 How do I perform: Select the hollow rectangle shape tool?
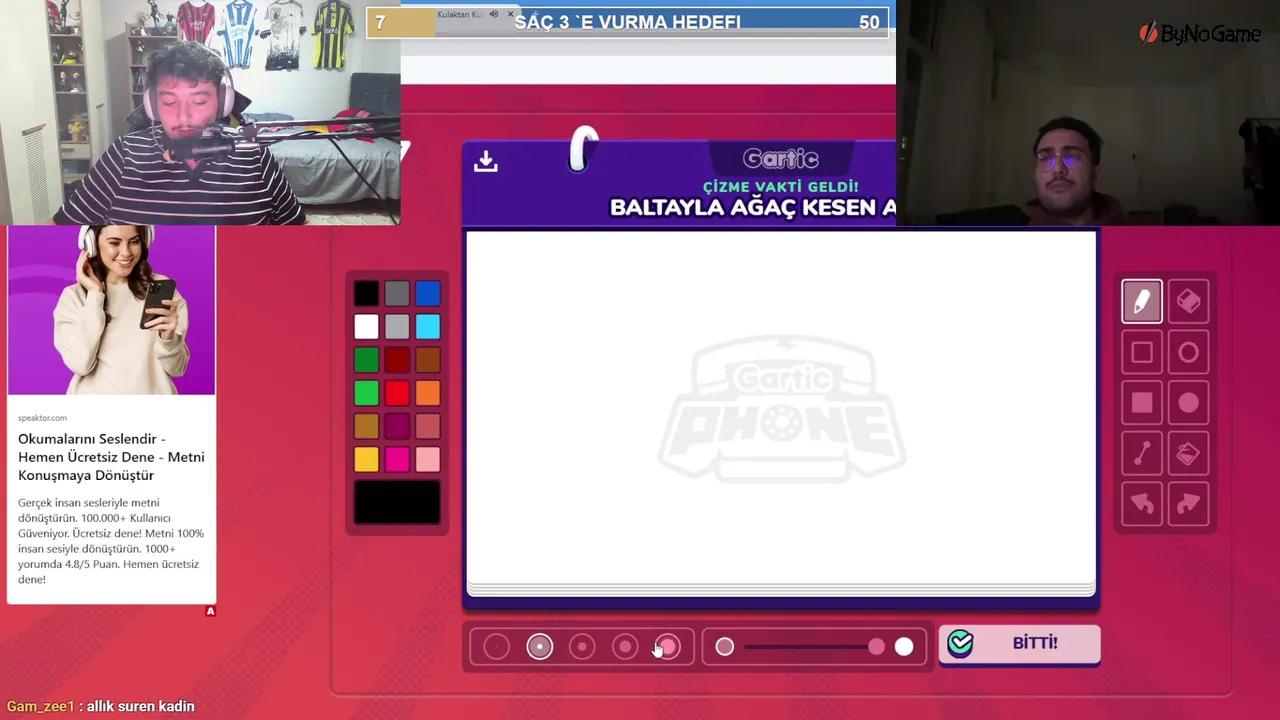[x=1142, y=351]
